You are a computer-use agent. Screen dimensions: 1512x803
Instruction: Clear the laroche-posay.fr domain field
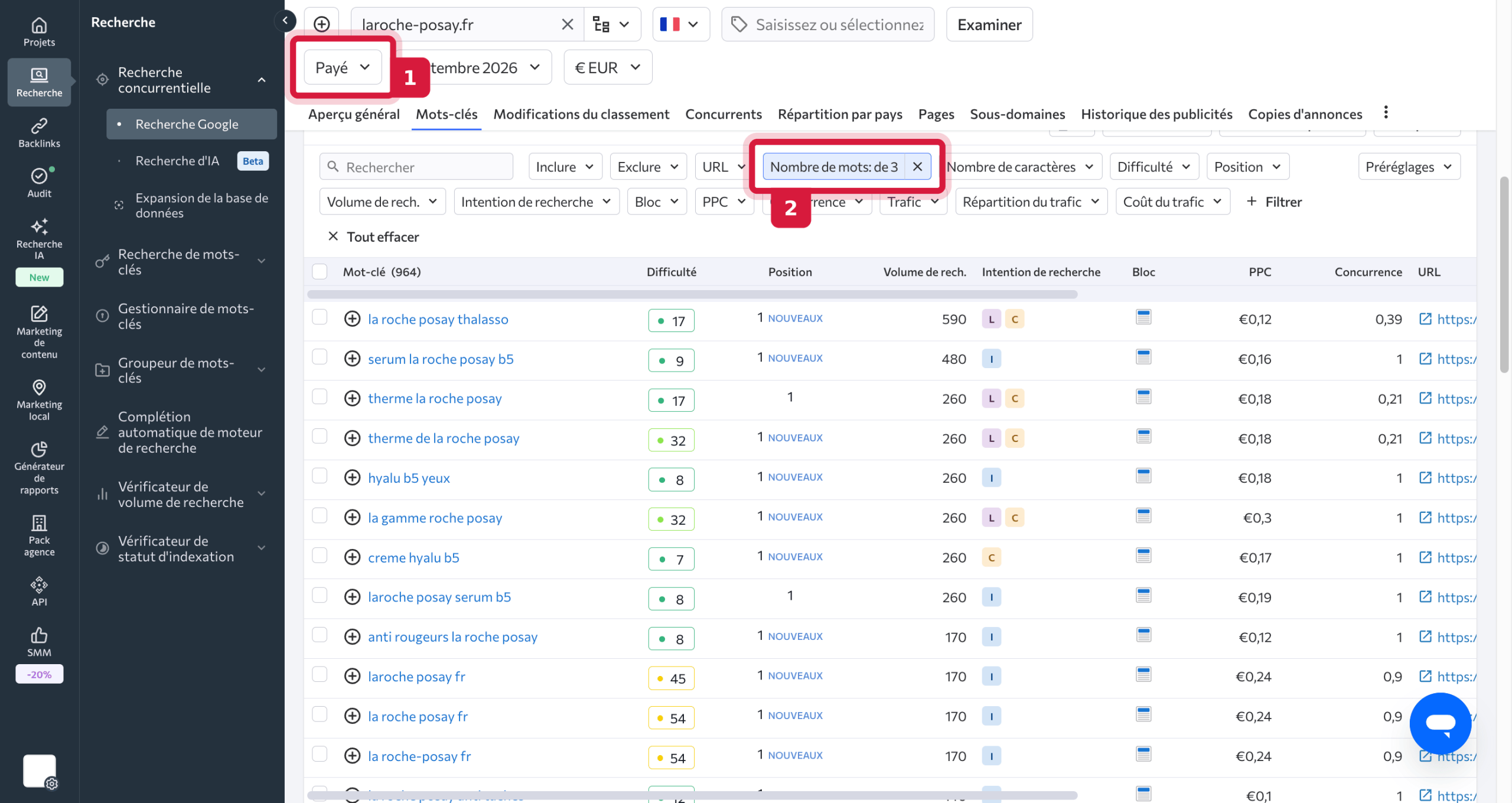(x=567, y=24)
